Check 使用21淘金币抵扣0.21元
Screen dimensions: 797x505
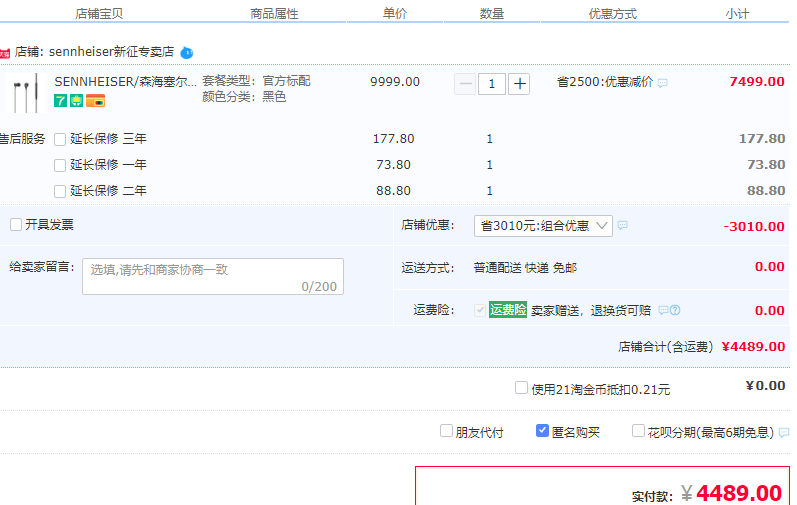tap(521, 388)
